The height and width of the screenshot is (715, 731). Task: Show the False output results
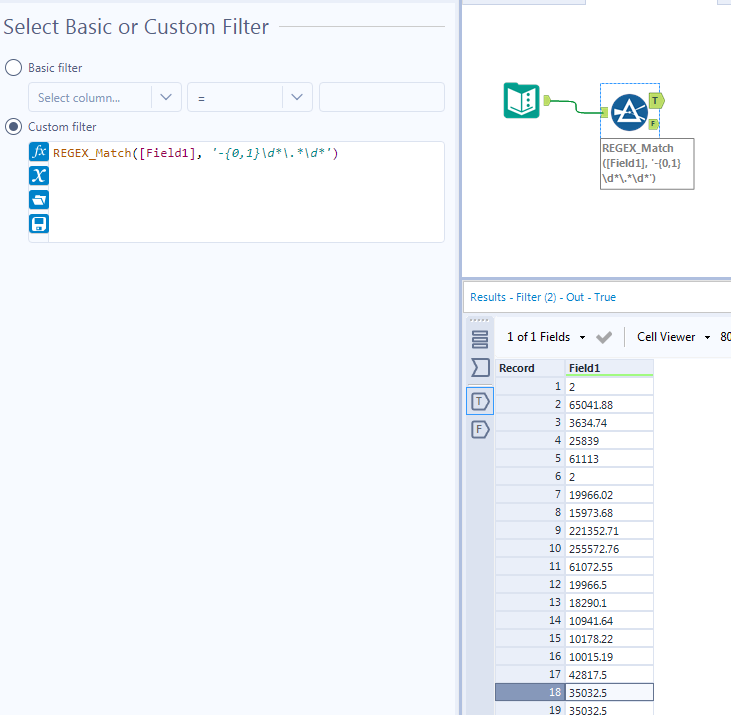[x=480, y=429]
